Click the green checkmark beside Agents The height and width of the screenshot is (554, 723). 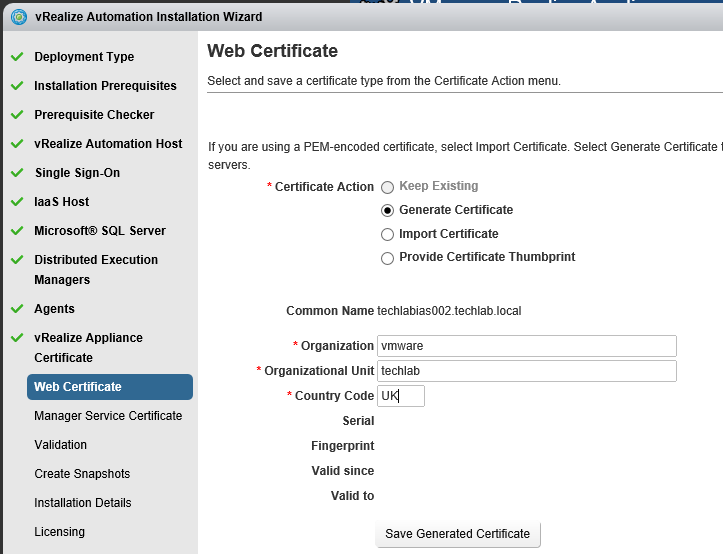tap(17, 309)
